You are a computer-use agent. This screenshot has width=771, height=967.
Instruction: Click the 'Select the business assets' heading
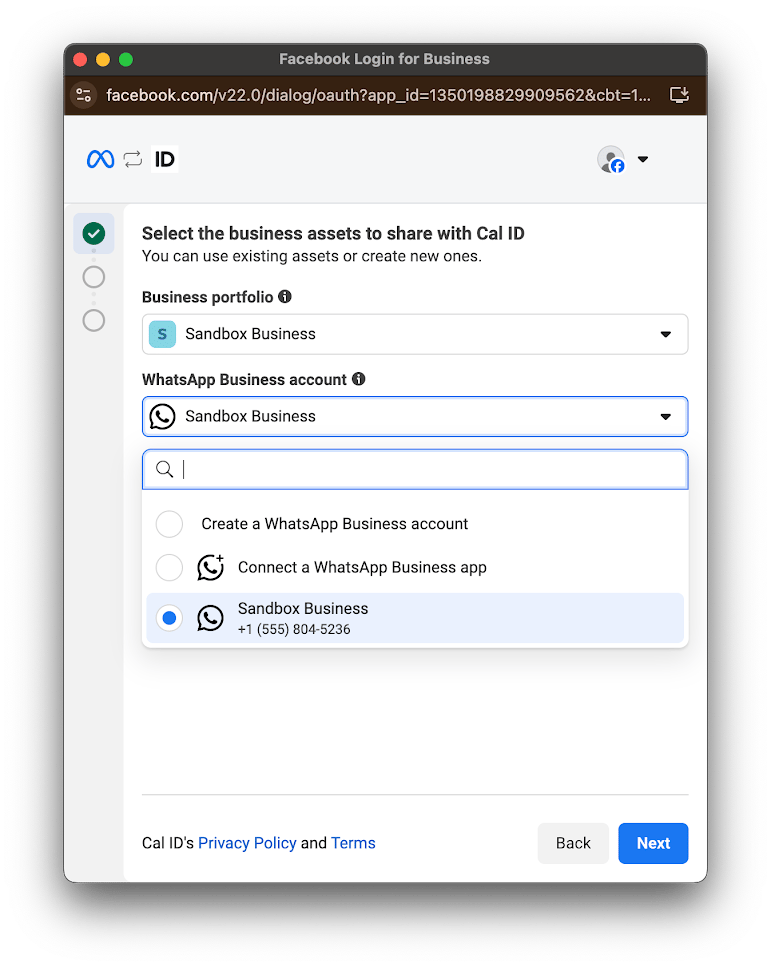(333, 234)
